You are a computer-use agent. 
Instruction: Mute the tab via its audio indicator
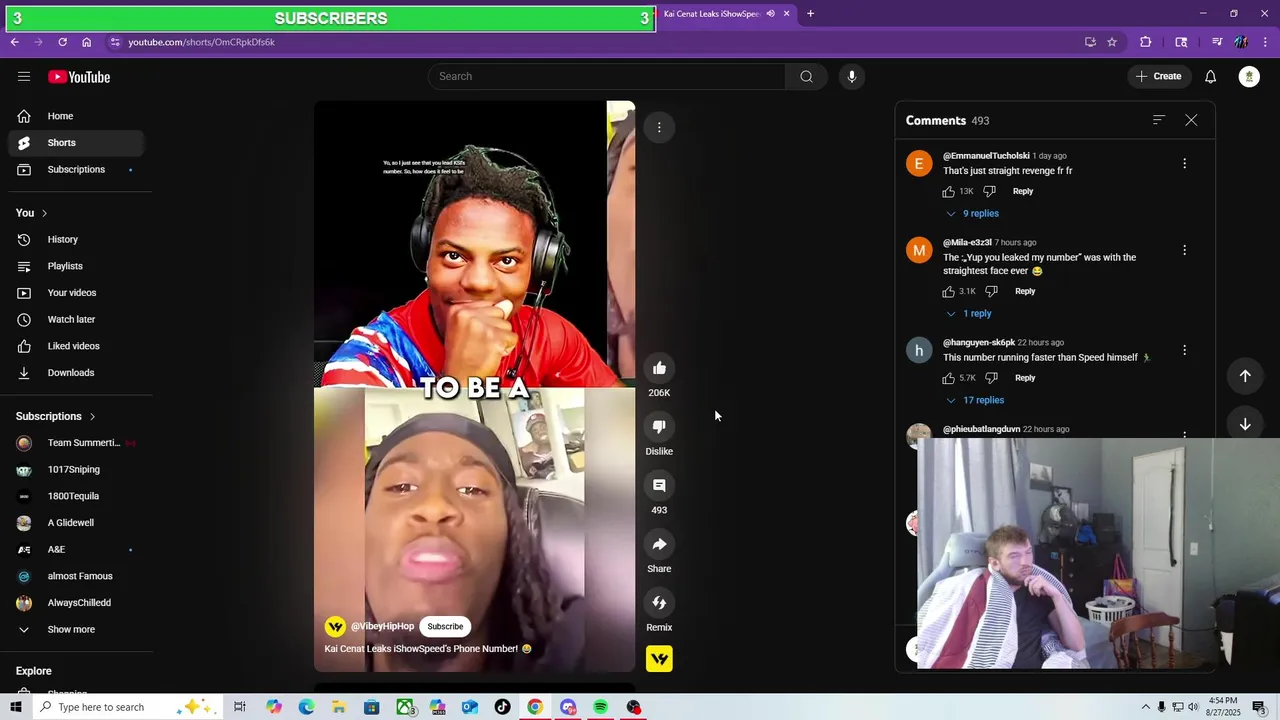pos(770,14)
